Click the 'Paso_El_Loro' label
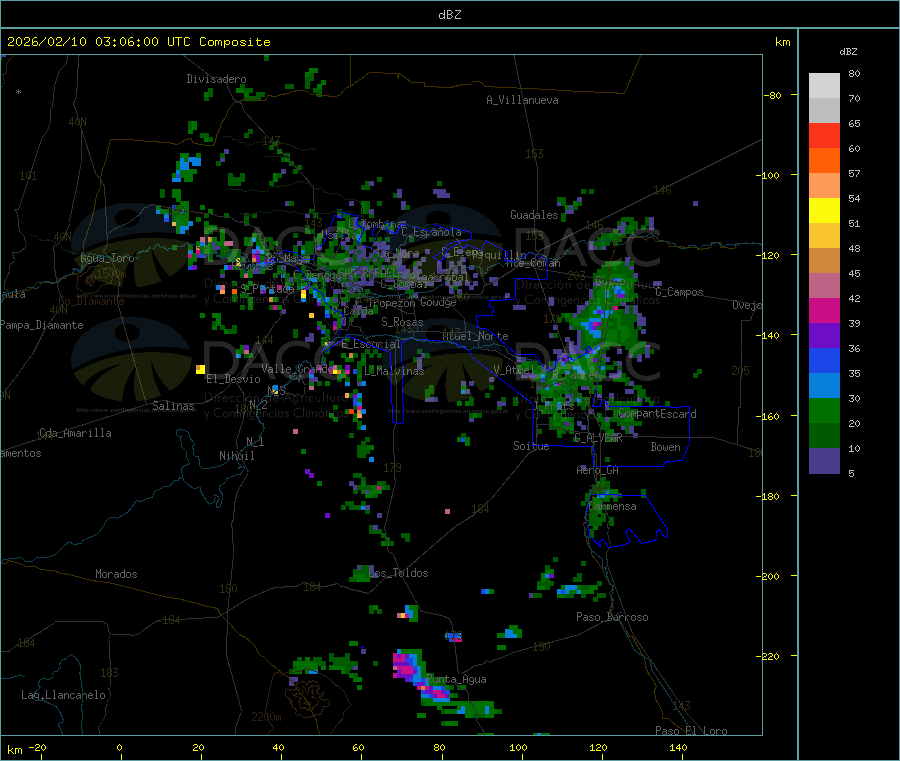Screen dimensions: 900x761 coord(691,731)
